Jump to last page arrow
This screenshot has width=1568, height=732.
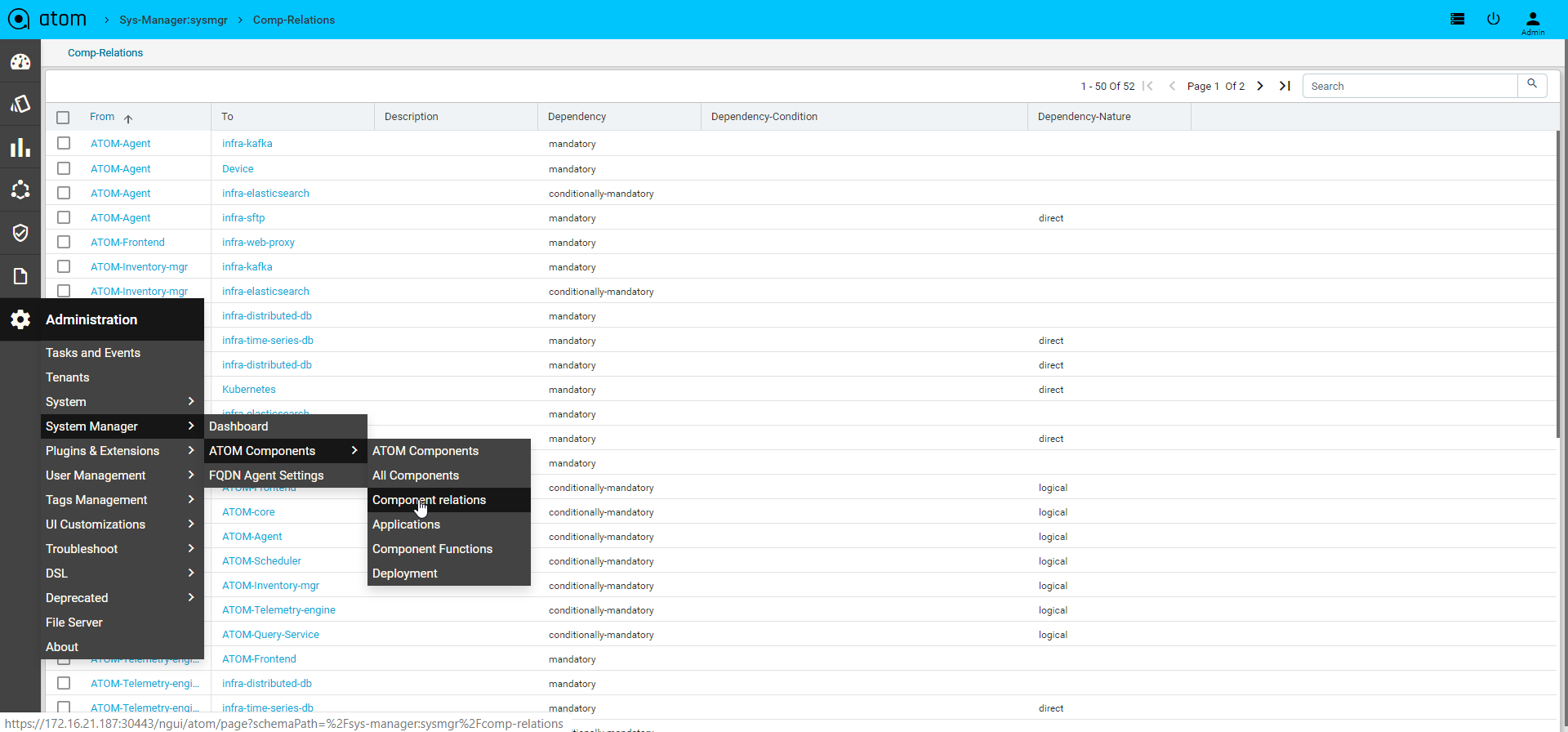point(1285,86)
